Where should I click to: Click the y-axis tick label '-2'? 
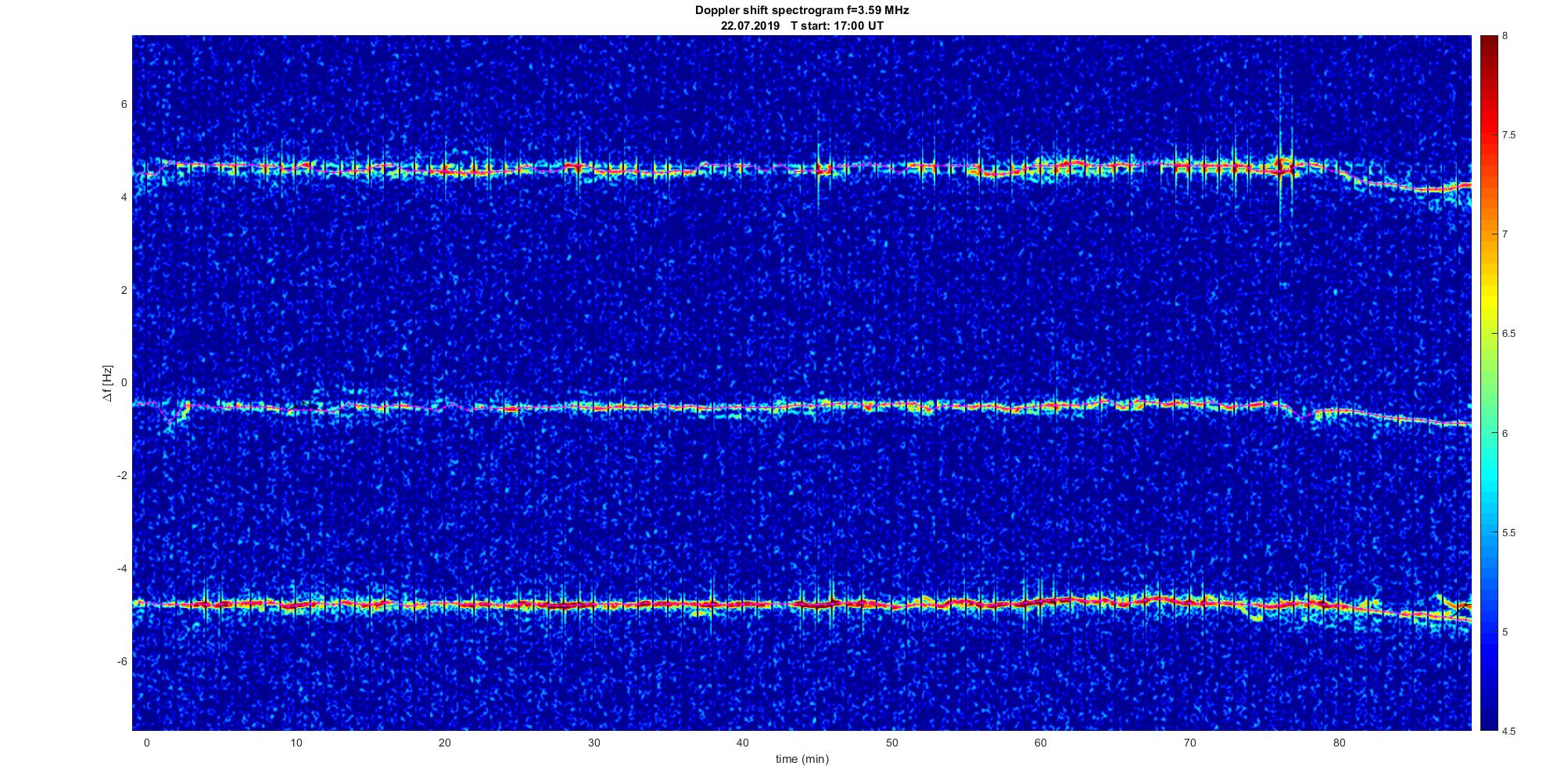click(121, 476)
